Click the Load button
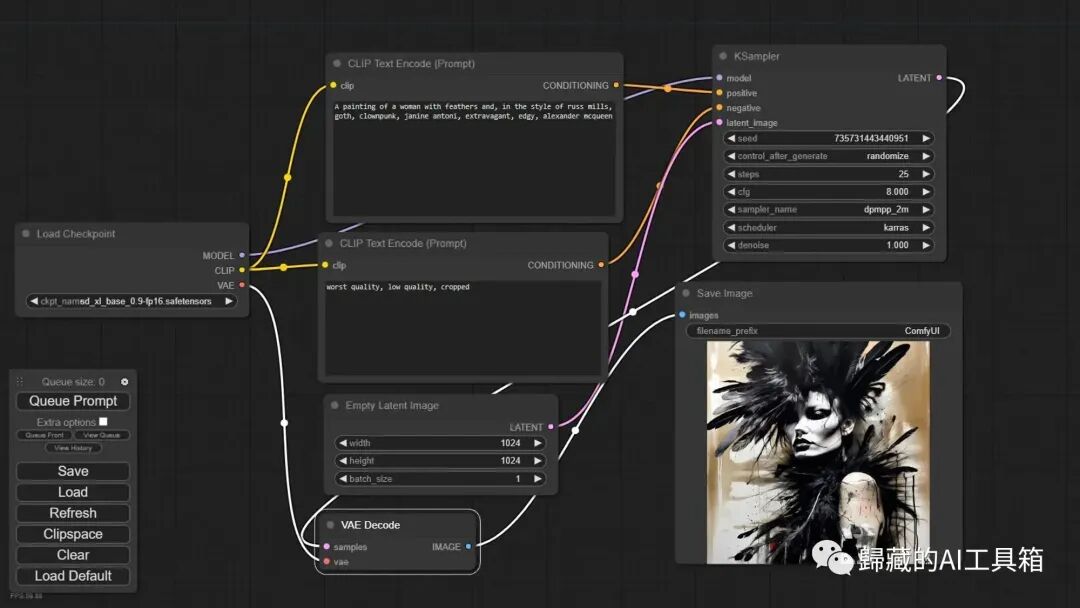The image size is (1080, 608). click(73, 492)
